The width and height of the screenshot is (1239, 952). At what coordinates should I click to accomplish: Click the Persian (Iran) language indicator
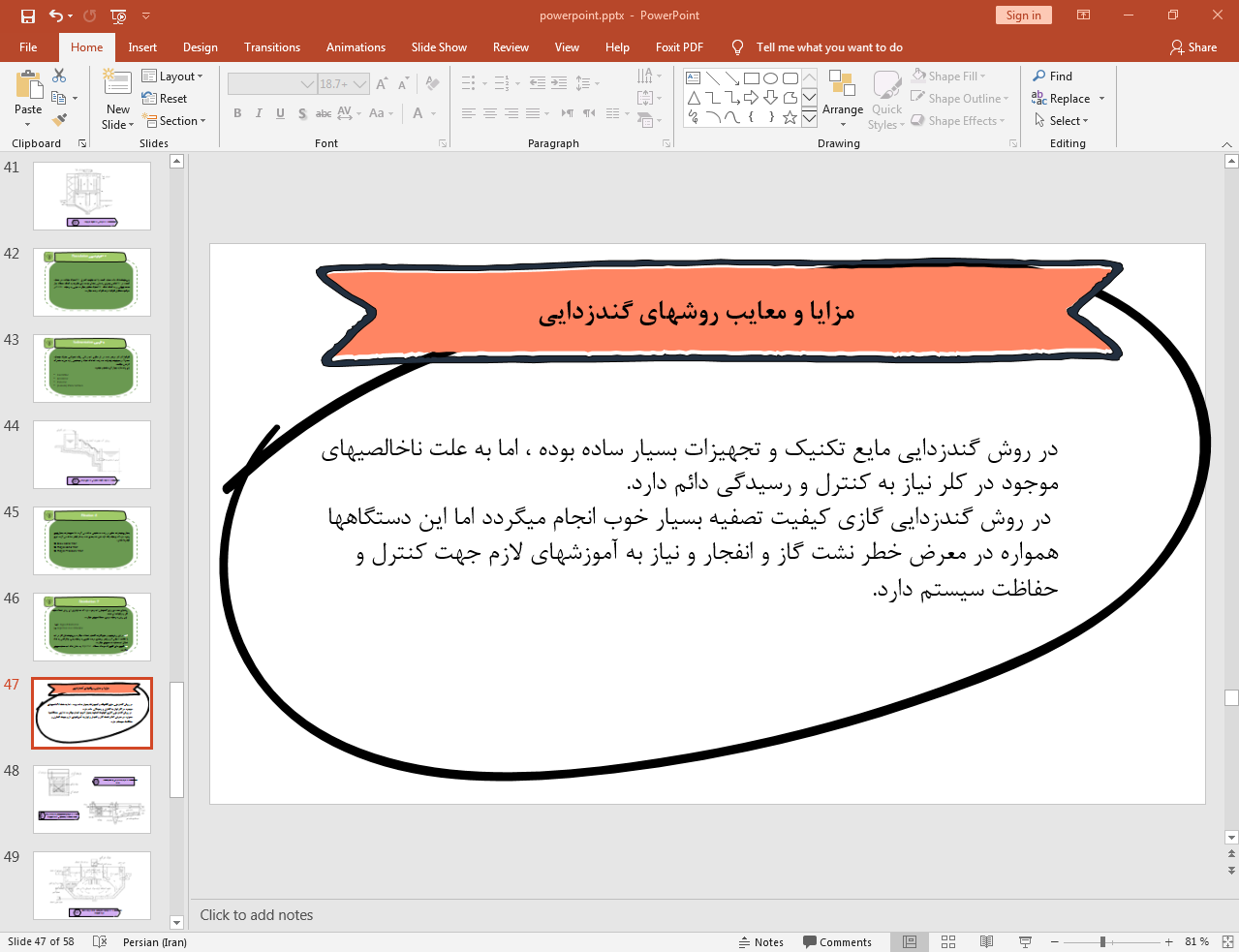coord(155,941)
